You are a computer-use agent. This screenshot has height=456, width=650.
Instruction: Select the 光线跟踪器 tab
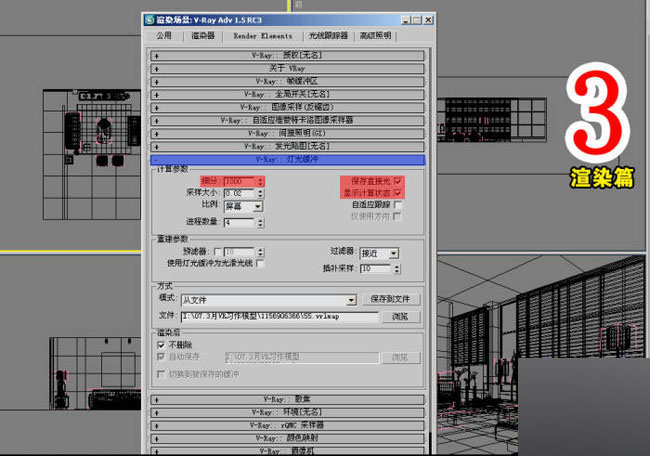pyautogui.click(x=328, y=36)
